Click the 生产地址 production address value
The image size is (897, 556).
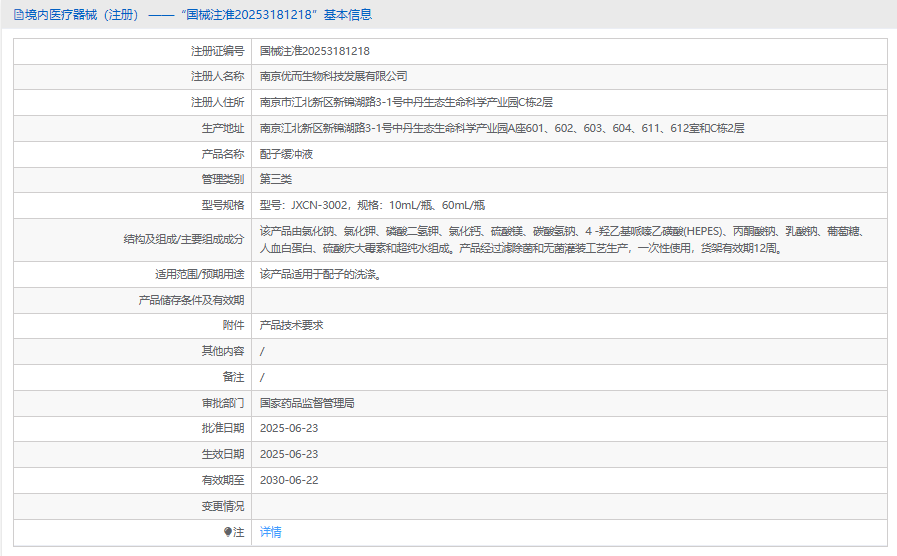coord(501,128)
